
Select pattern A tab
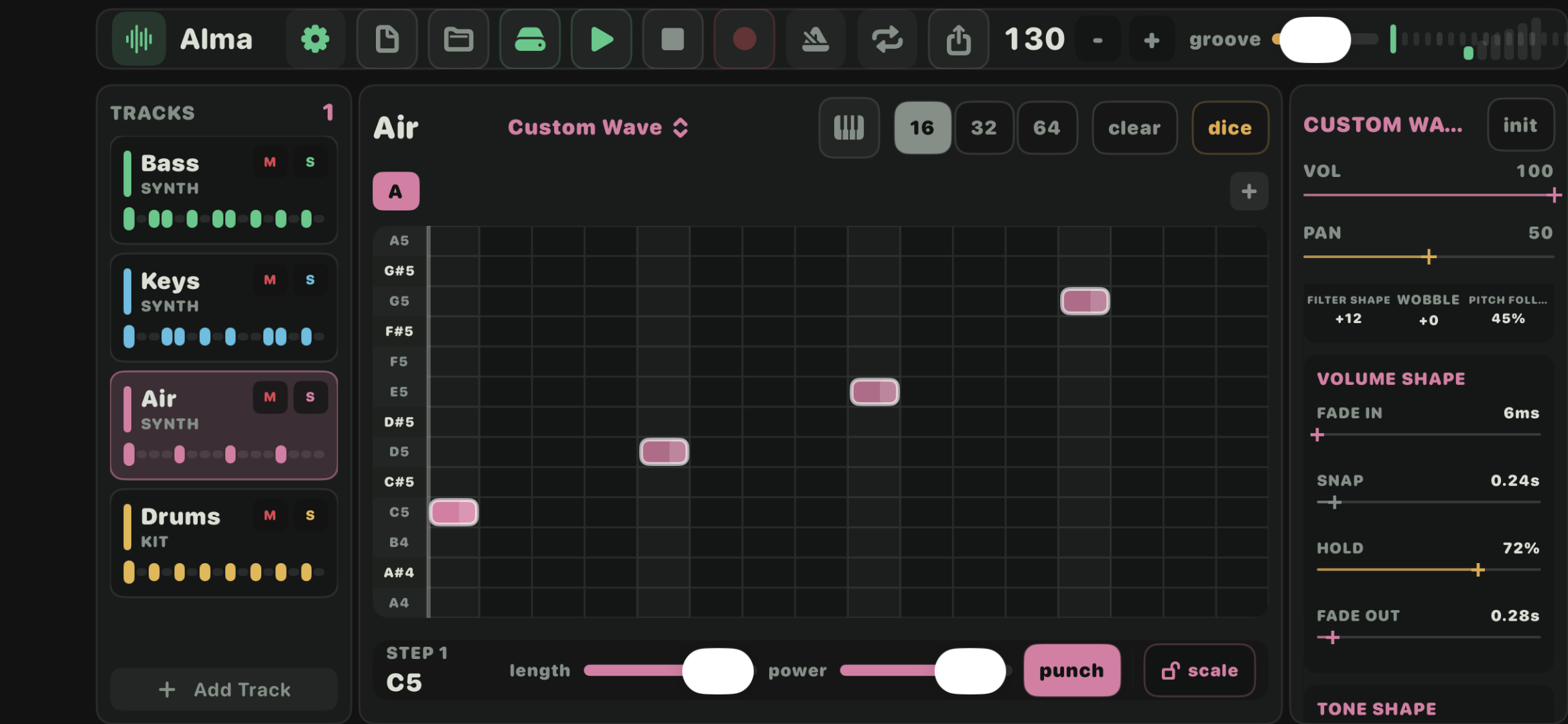(x=395, y=191)
